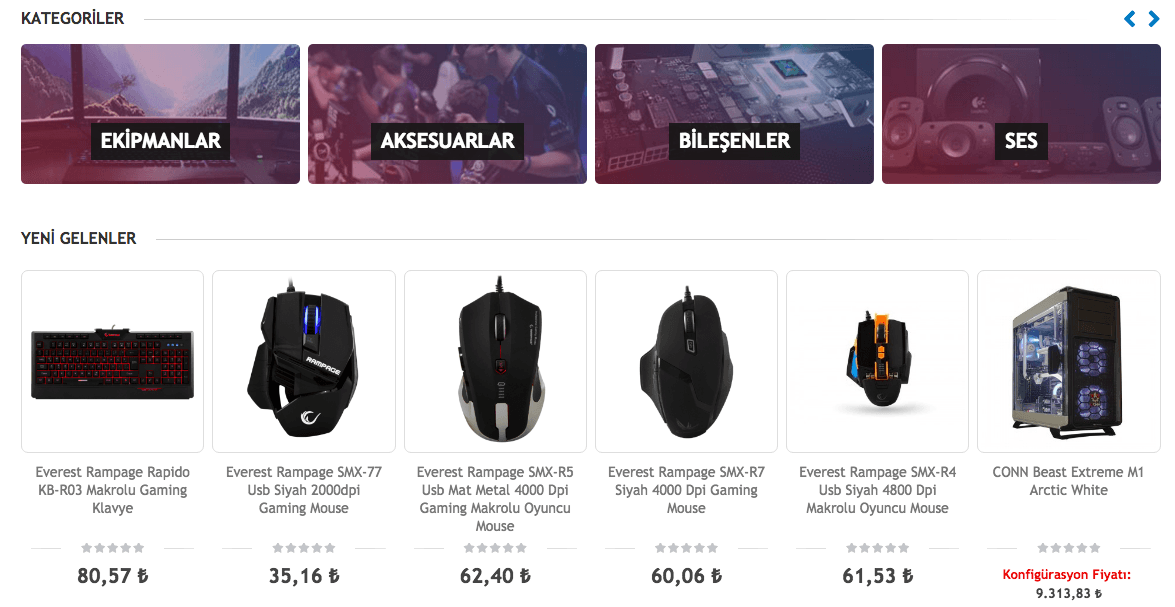Open Everest Rampage SMX-R5 title link
The width and height of the screenshot is (1175, 607).
pos(495,499)
